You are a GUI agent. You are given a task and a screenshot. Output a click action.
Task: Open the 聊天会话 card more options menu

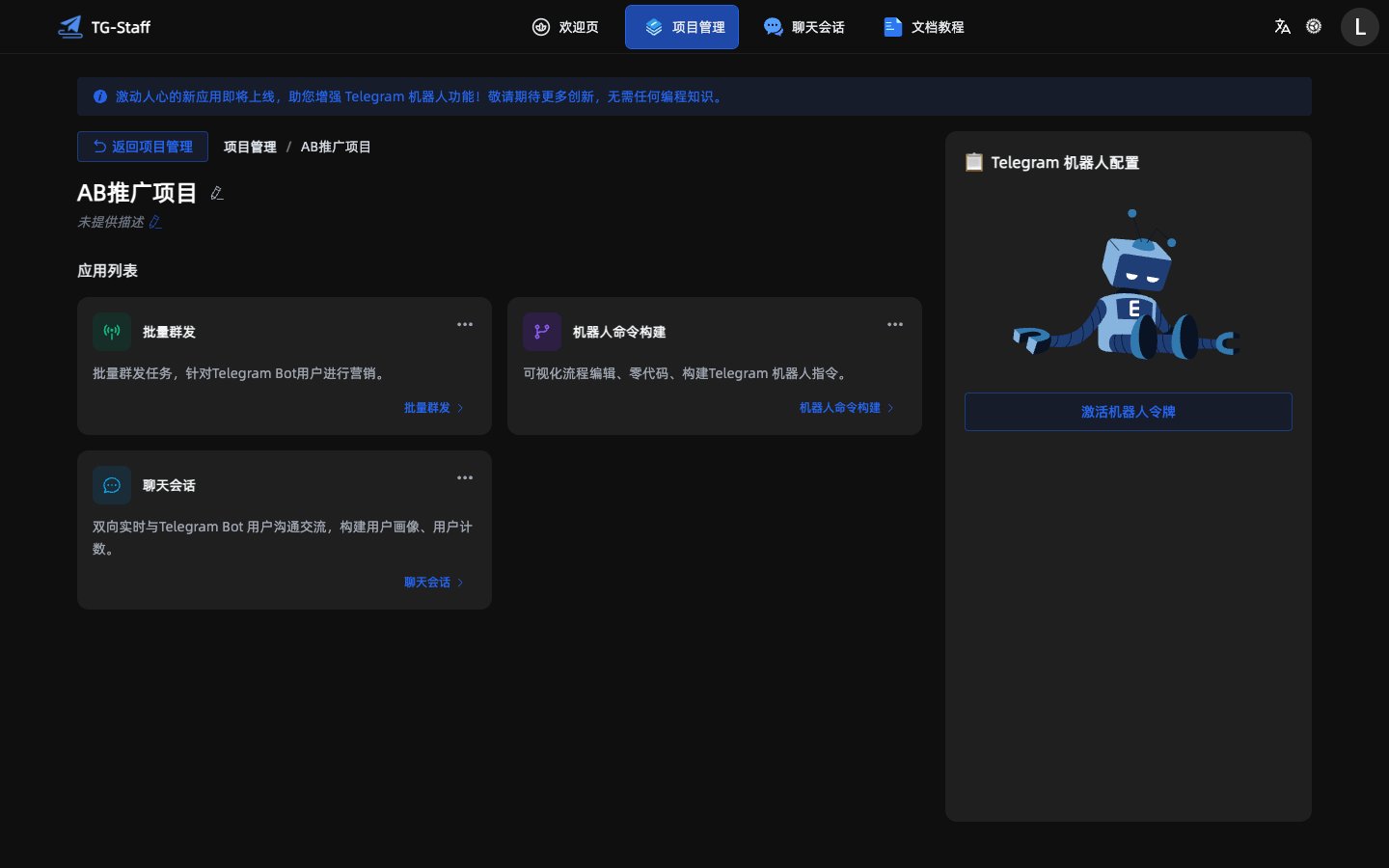click(465, 477)
